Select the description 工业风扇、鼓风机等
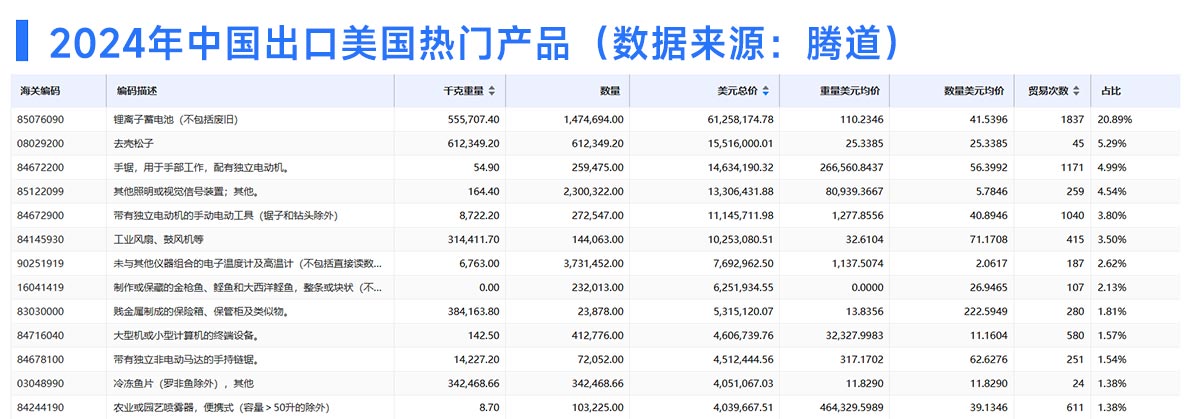The height and width of the screenshot is (419, 1190). click(159, 240)
